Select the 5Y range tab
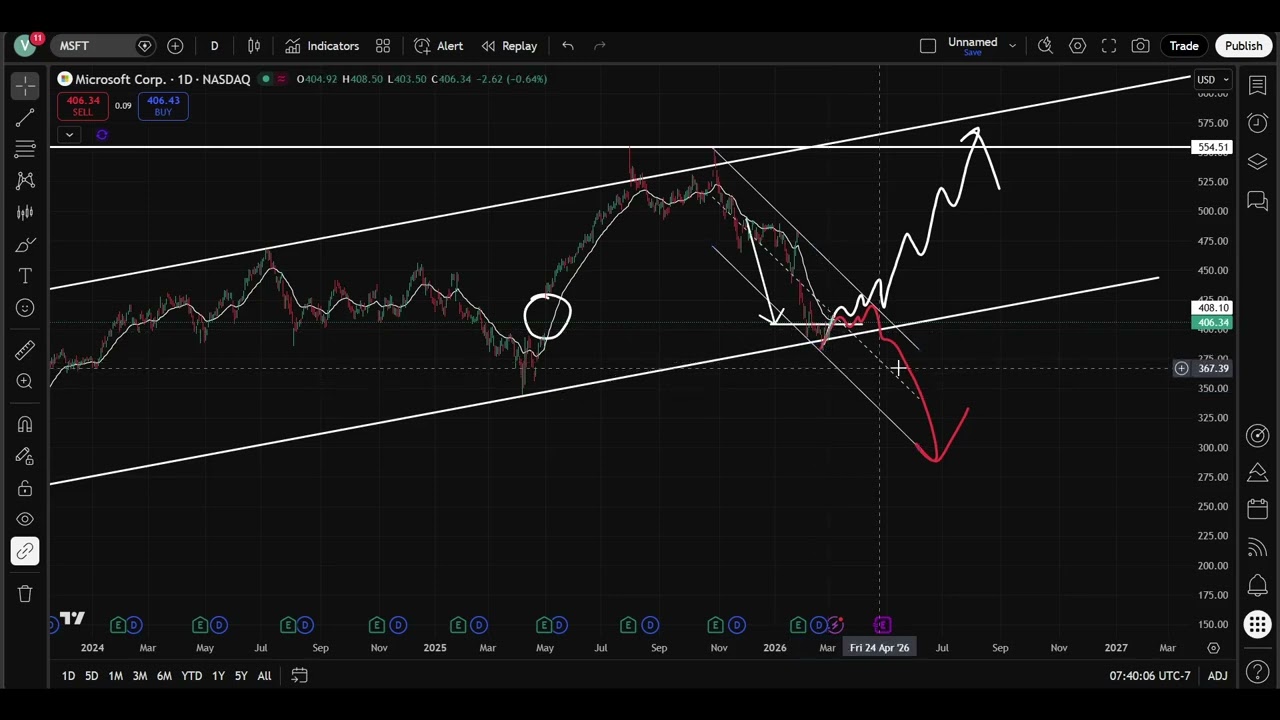This screenshot has height=720, width=1280. pyautogui.click(x=241, y=676)
